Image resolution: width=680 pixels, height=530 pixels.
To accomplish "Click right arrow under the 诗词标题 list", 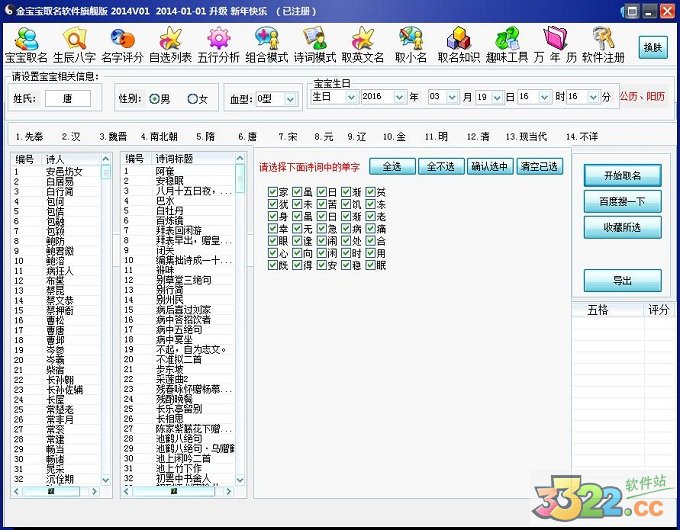I will [x=229, y=491].
